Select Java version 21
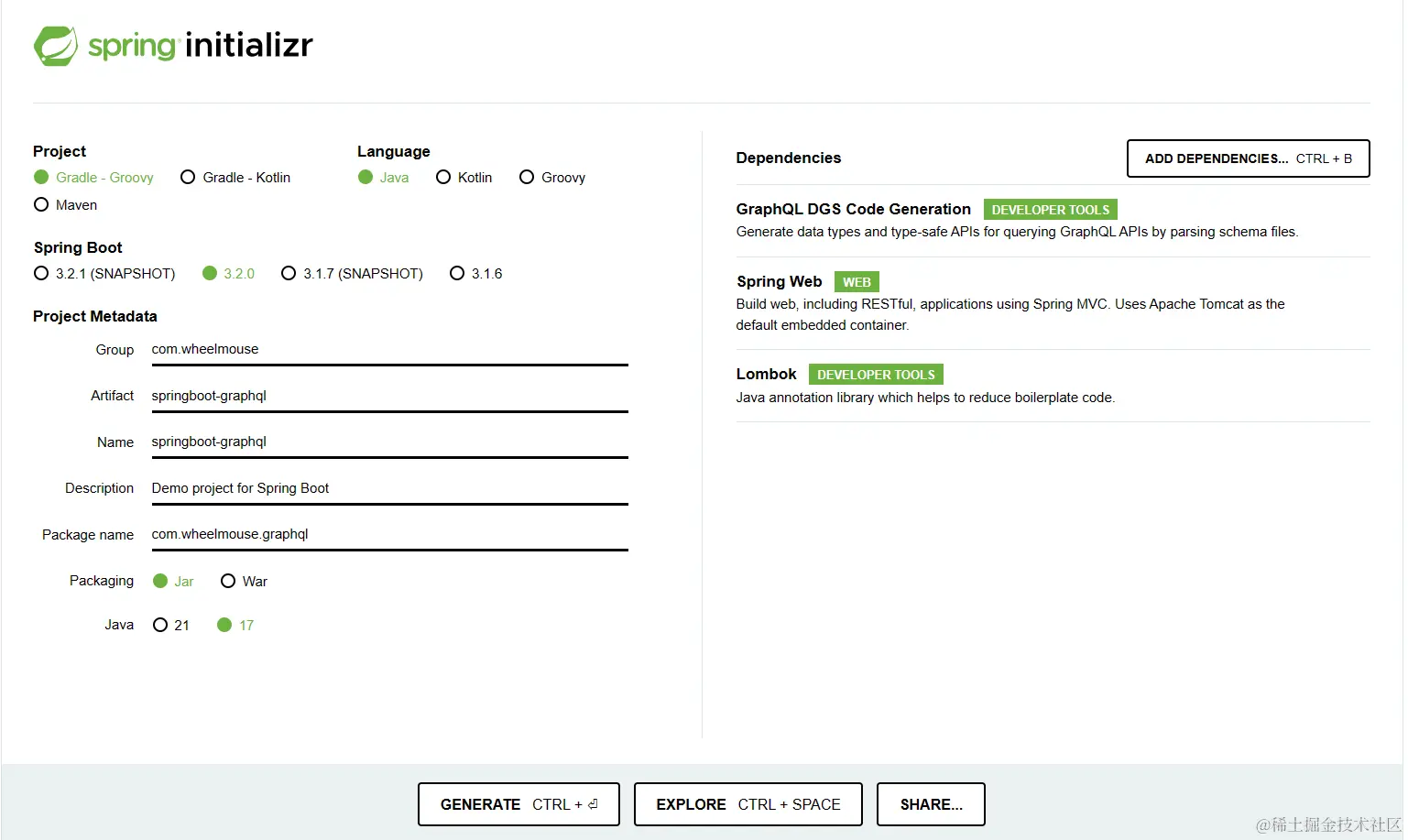 pyautogui.click(x=171, y=626)
